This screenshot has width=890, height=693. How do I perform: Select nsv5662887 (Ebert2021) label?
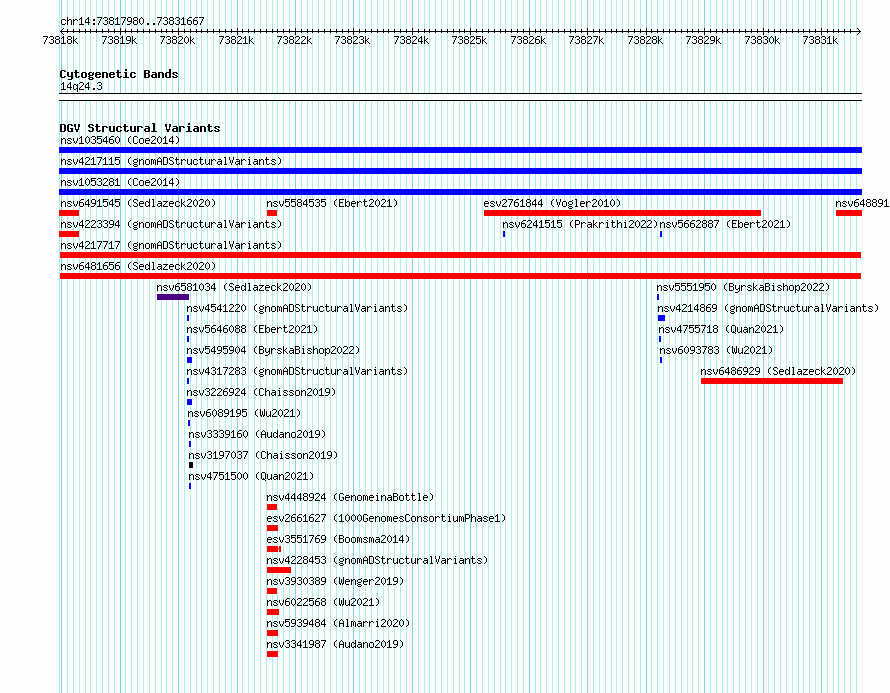[725, 224]
